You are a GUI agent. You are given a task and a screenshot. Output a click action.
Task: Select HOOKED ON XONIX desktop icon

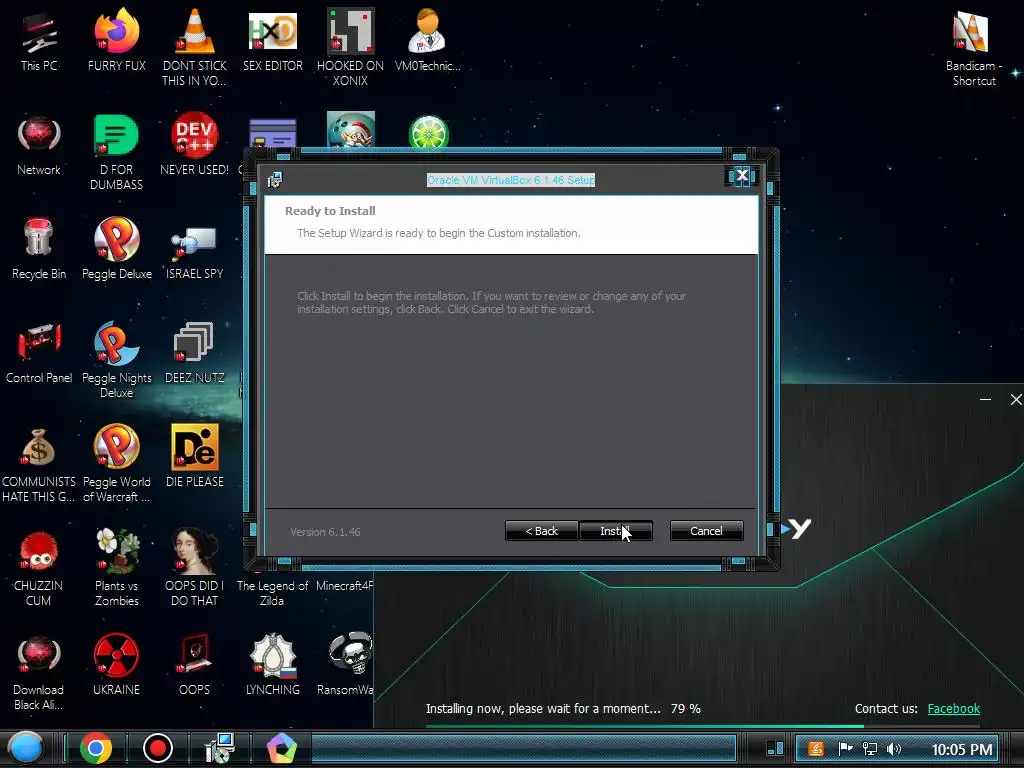pos(350,47)
